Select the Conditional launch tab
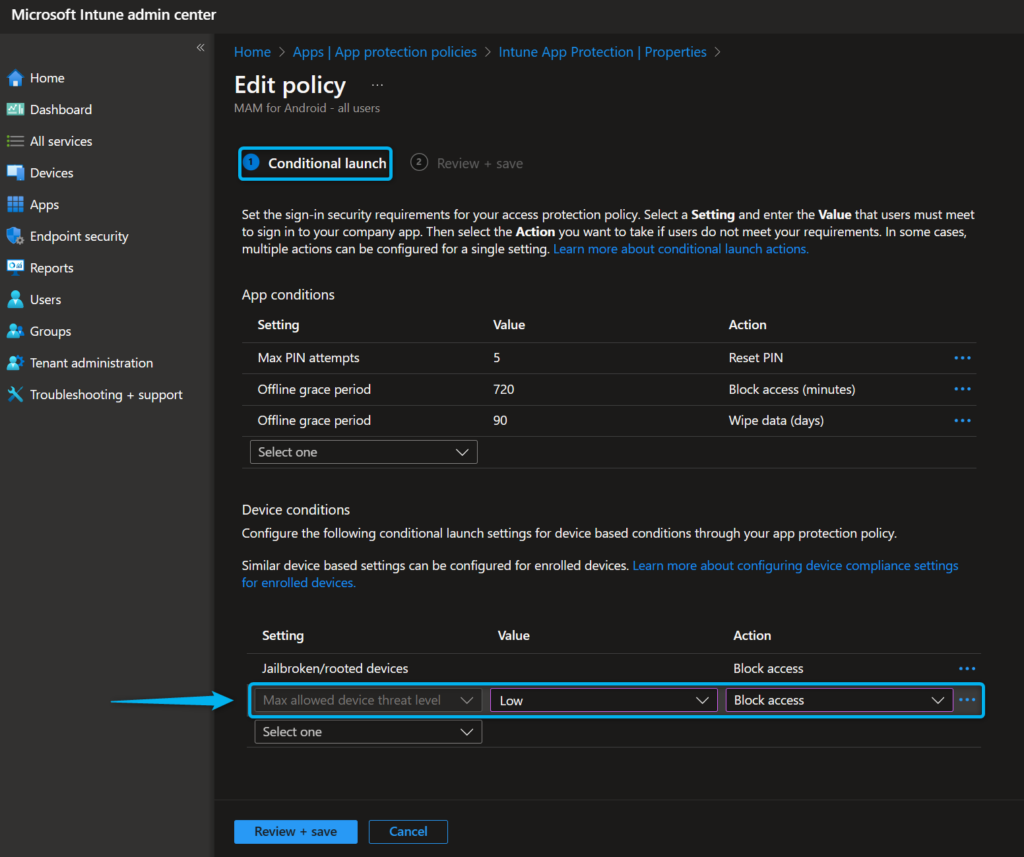Viewport: 1024px width, 857px height. [x=315, y=162]
